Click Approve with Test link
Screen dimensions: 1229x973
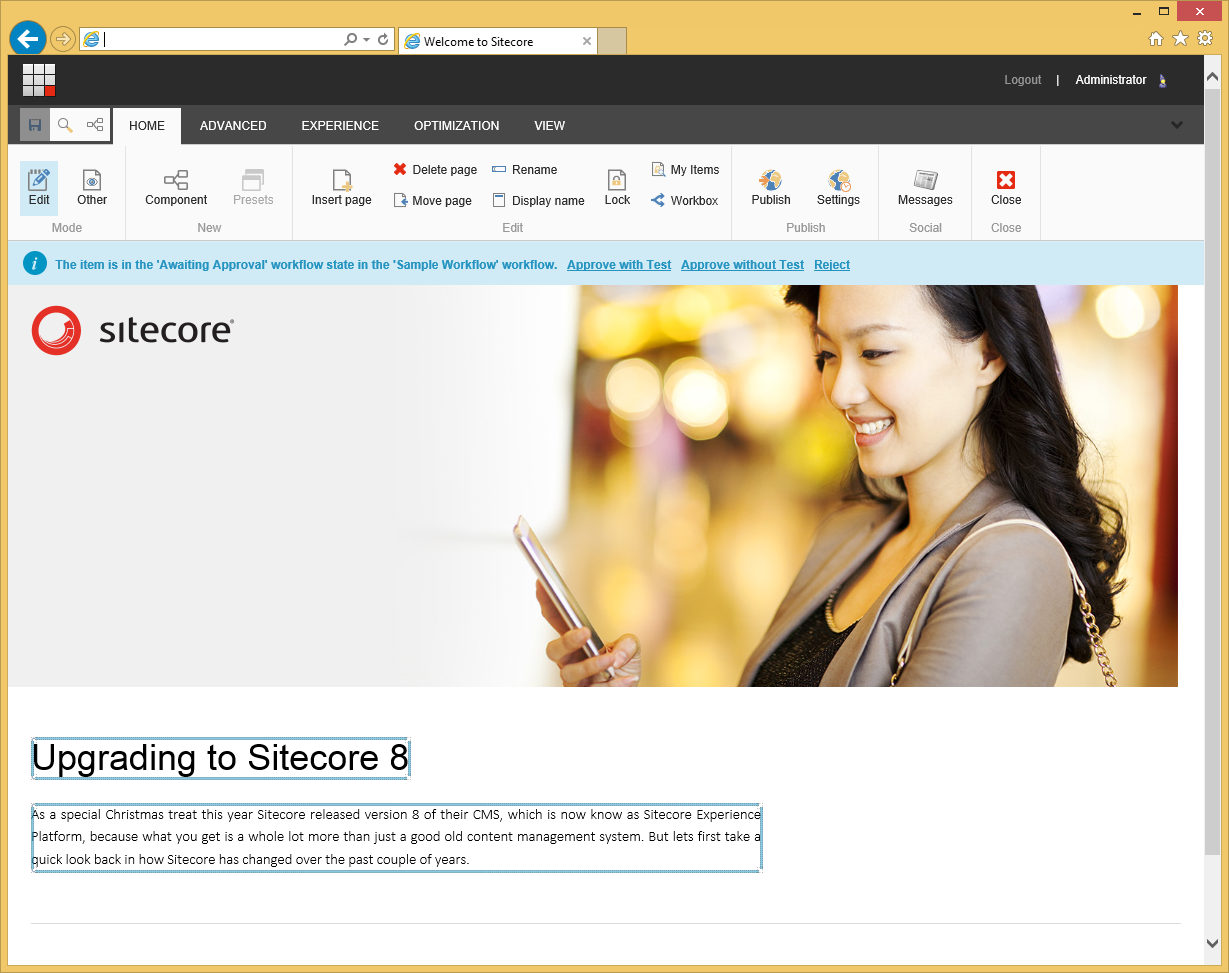[x=619, y=265]
